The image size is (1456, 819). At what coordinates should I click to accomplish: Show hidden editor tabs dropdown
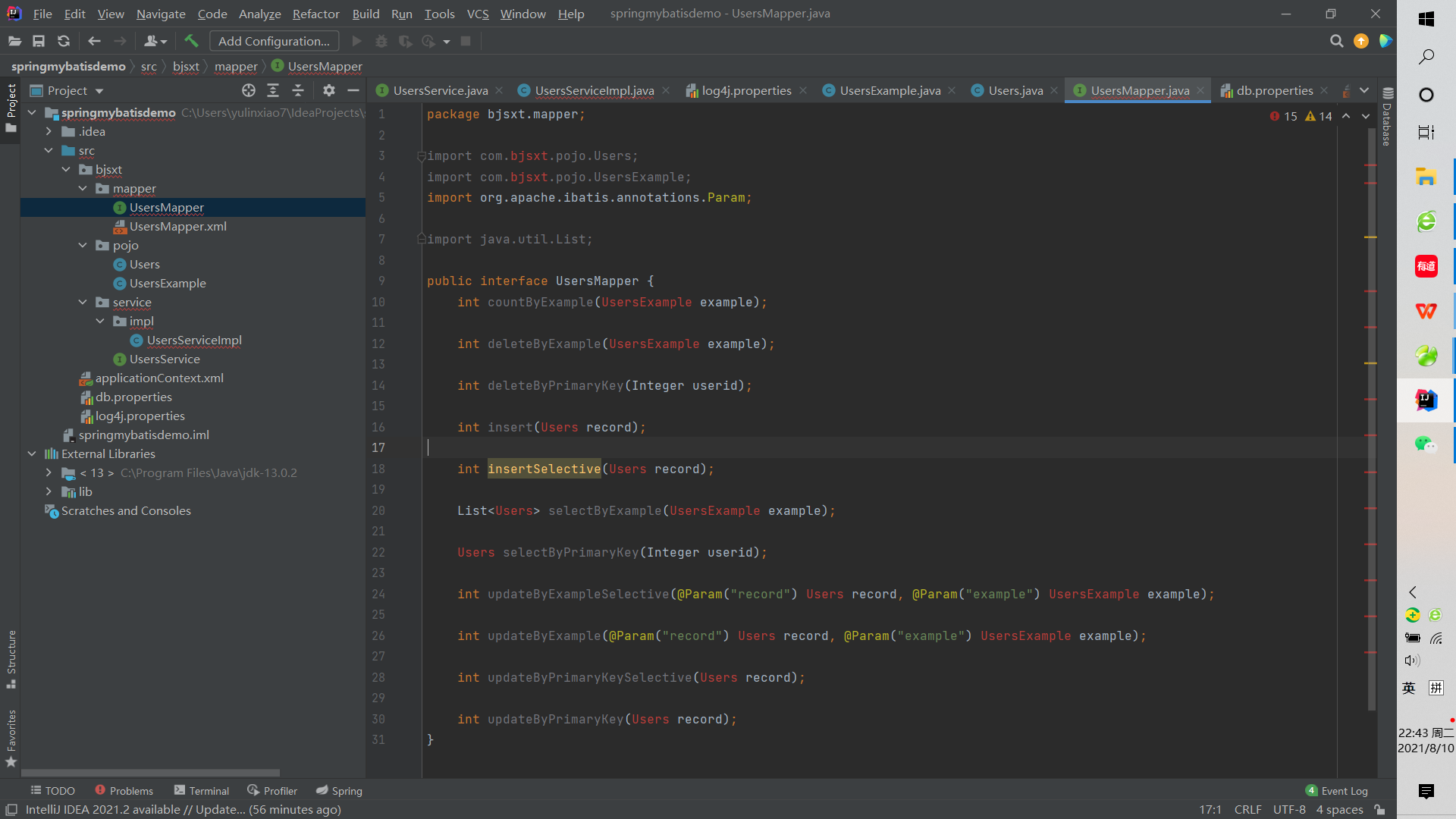click(x=1364, y=90)
